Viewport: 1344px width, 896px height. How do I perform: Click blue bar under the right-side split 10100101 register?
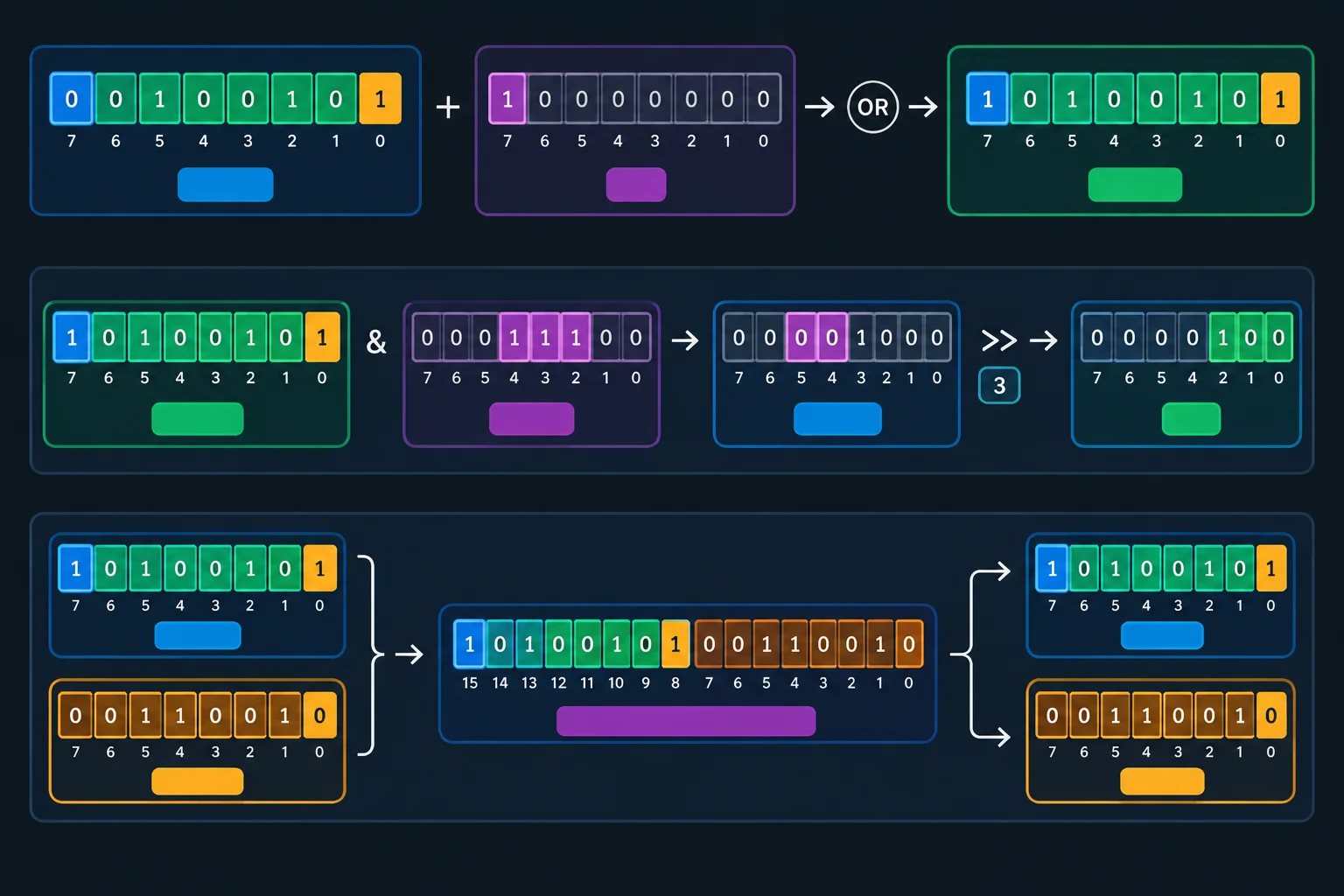[x=1162, y=635]
